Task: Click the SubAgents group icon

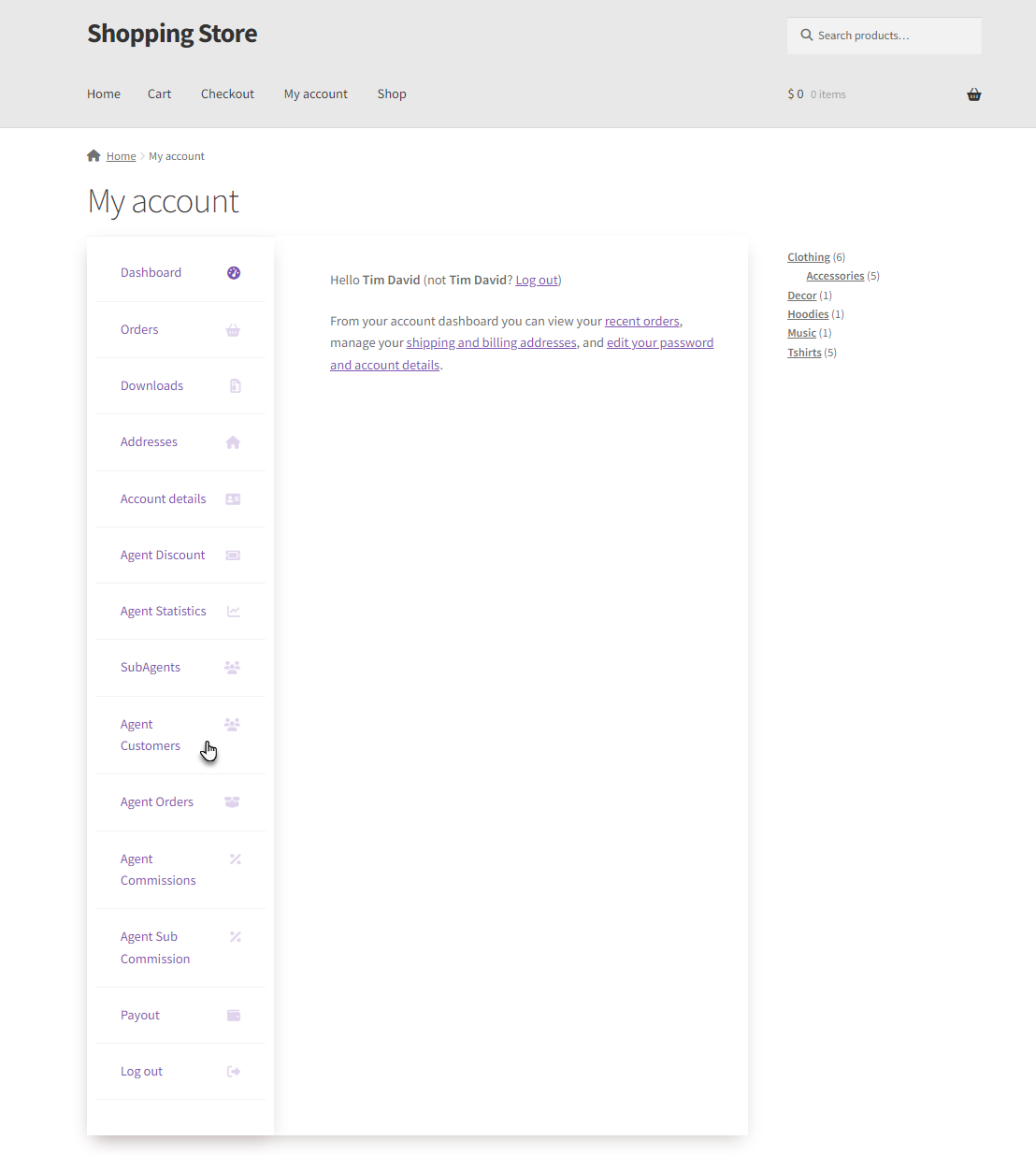Action: tap(233, 668)
